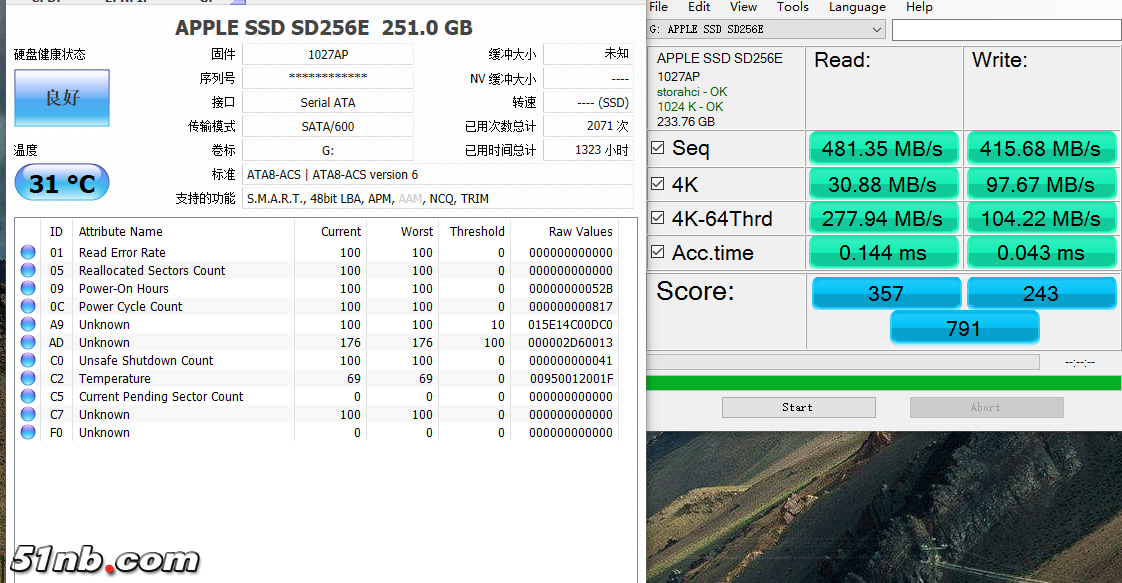Open the Tools menu in AS SSD
This screenshot has height=583, width=1122.
[793, 7]
